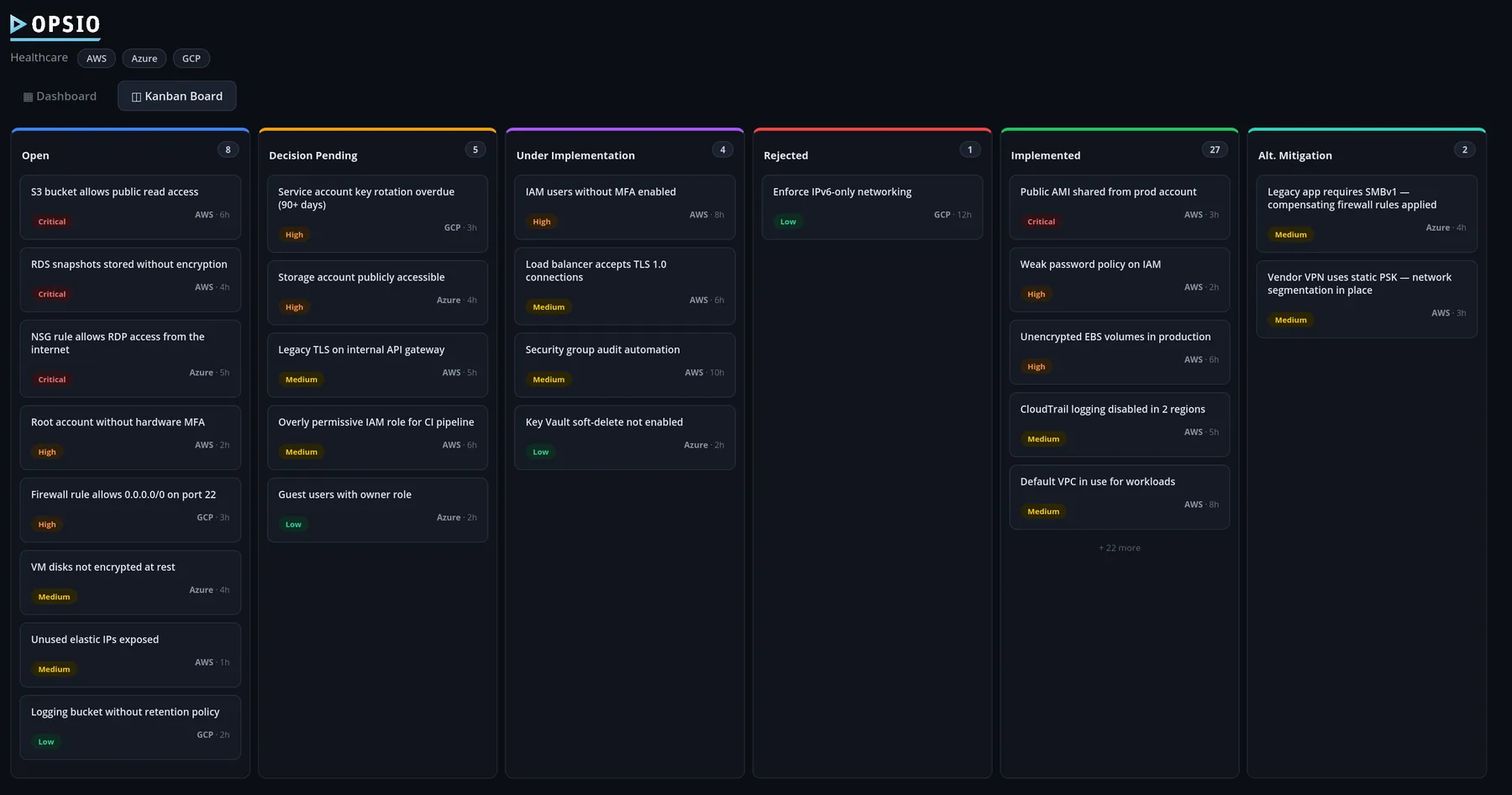
Task: Open IAM users without MFA enabled card
Action: tap(625, 207)
